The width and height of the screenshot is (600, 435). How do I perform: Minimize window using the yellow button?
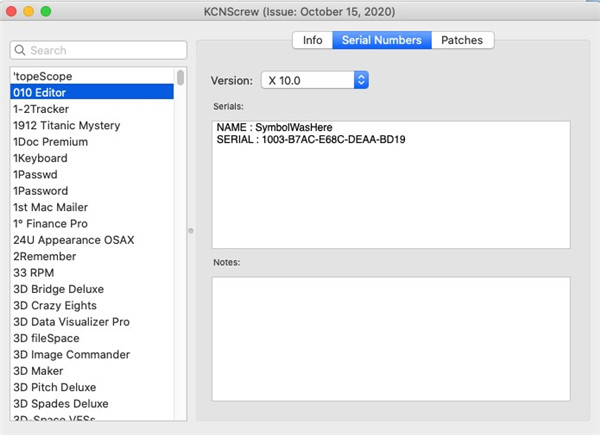[x=29, y=11]
